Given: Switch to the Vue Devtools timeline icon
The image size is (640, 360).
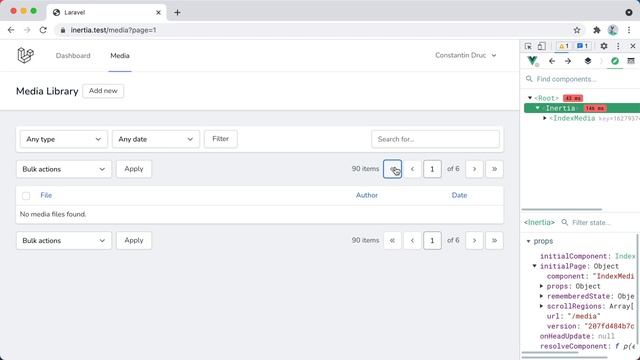Looking at the screenshot, I should (x=631, y=61).
